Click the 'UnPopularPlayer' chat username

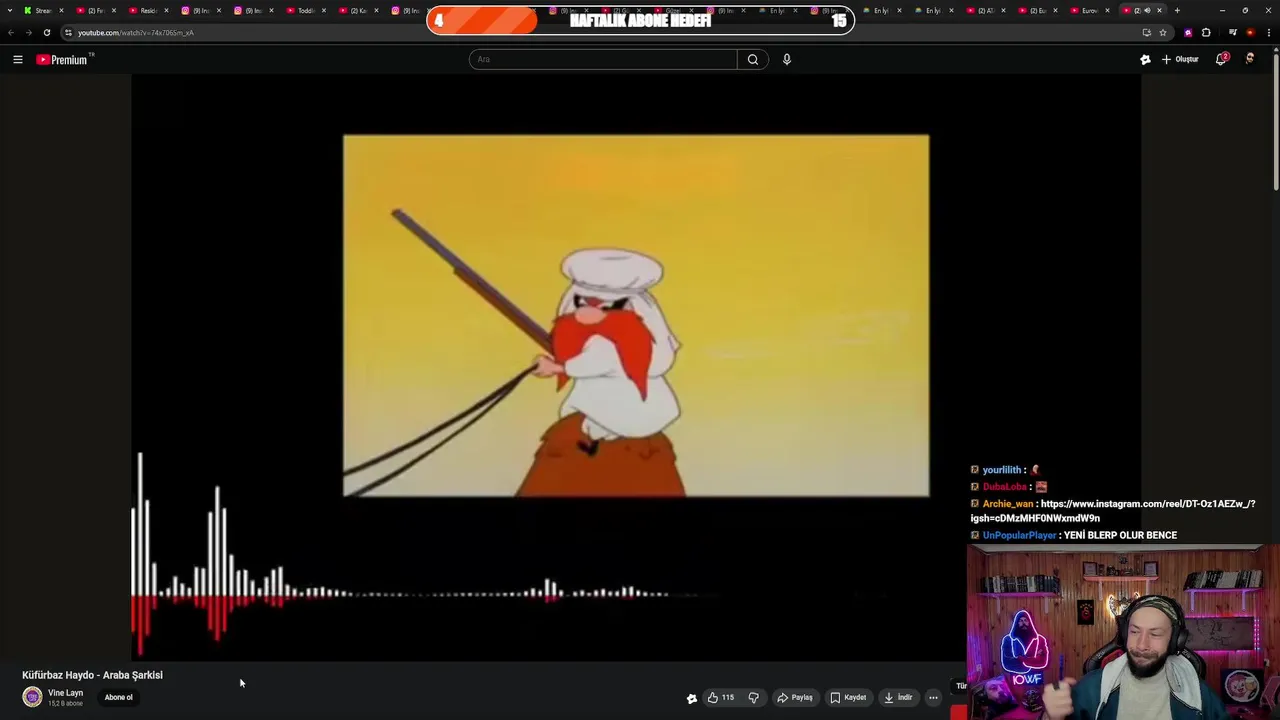[x=1019, y=535]
